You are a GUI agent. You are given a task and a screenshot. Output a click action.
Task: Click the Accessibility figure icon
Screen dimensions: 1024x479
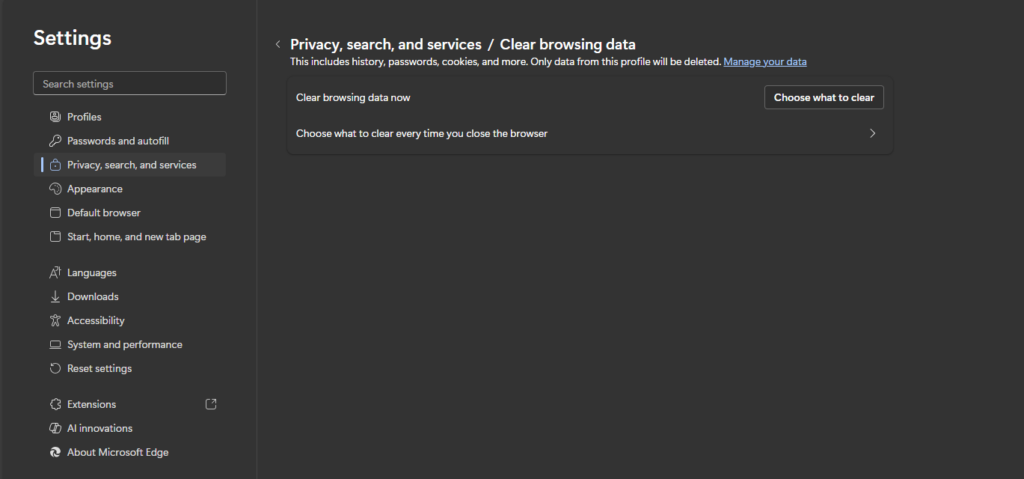[x=56, y=321]
